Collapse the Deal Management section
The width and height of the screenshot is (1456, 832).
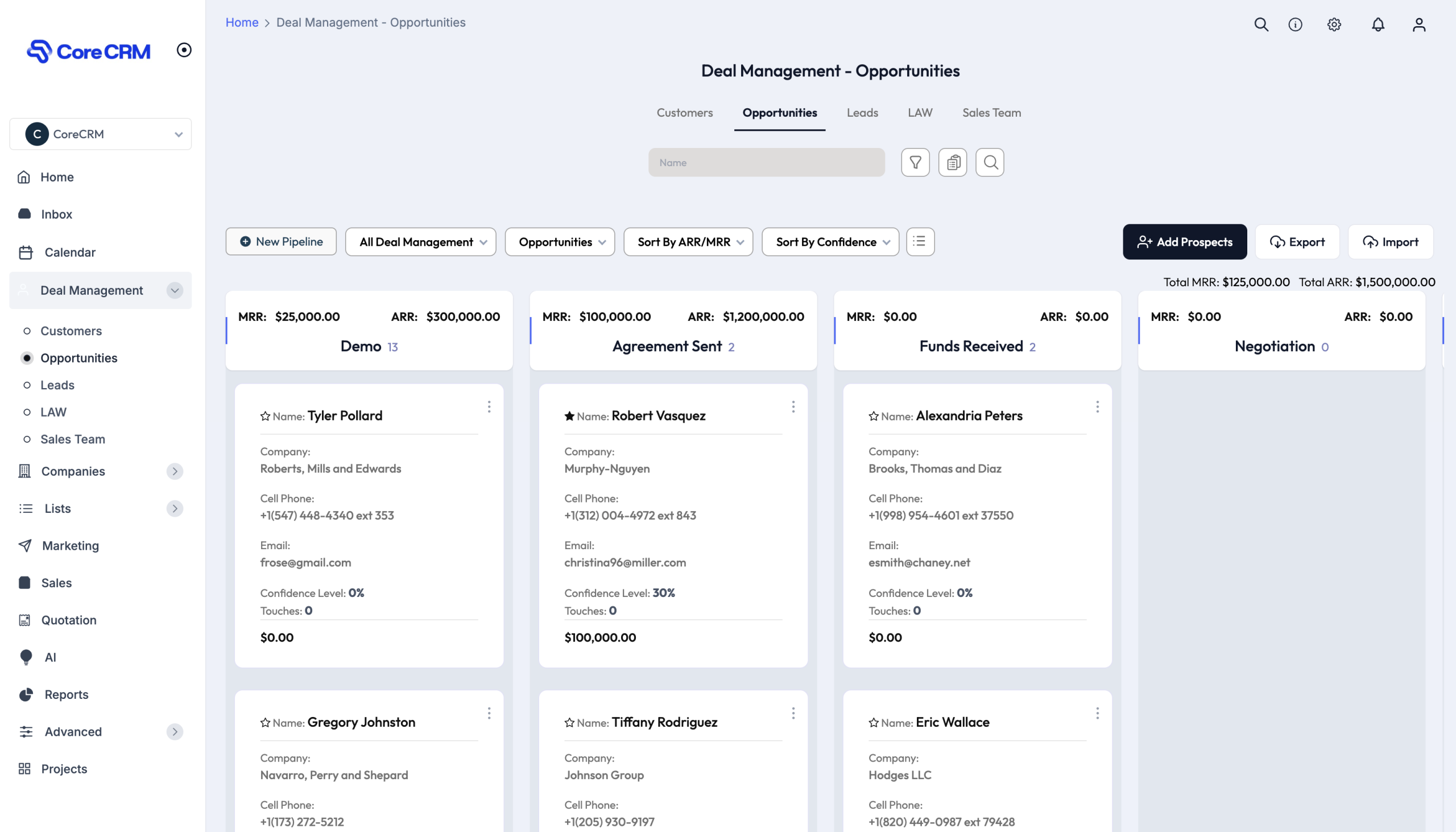coord(175,290)
